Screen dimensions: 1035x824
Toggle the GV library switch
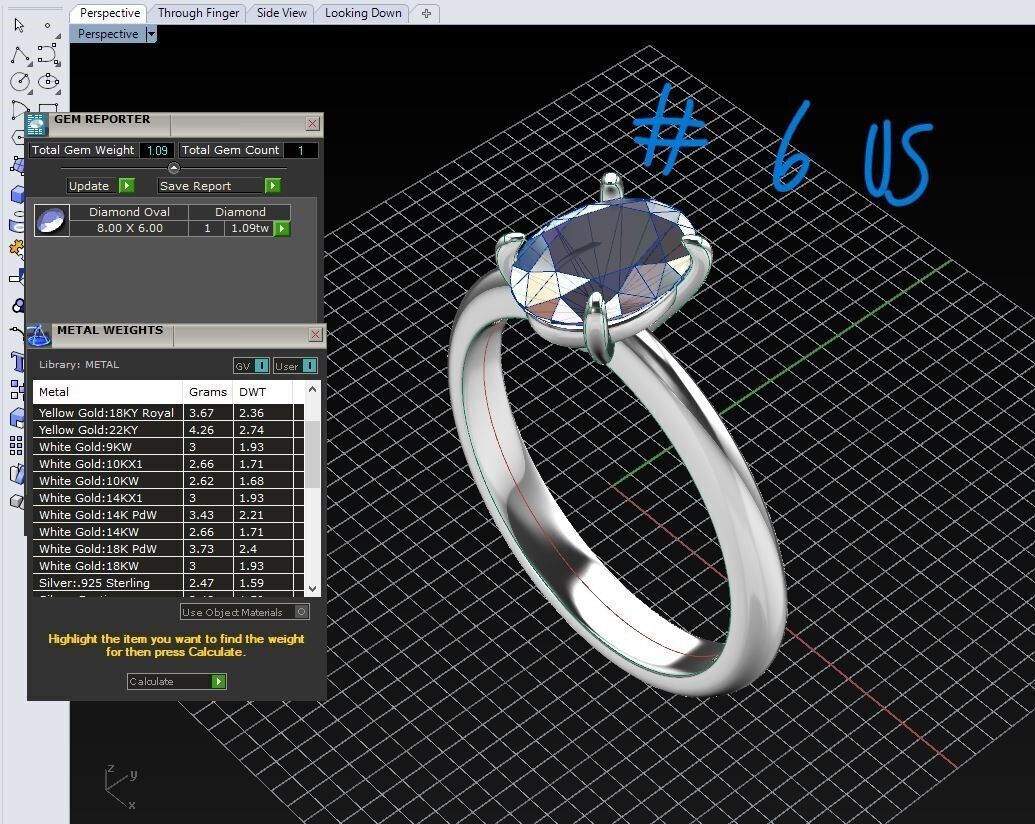[261, 366]
